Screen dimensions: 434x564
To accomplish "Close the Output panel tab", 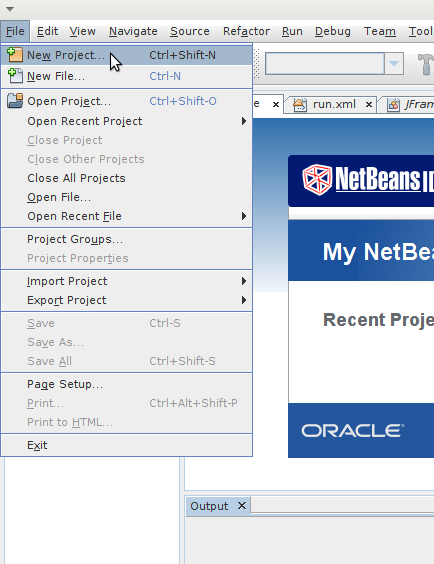I will 242,506.
